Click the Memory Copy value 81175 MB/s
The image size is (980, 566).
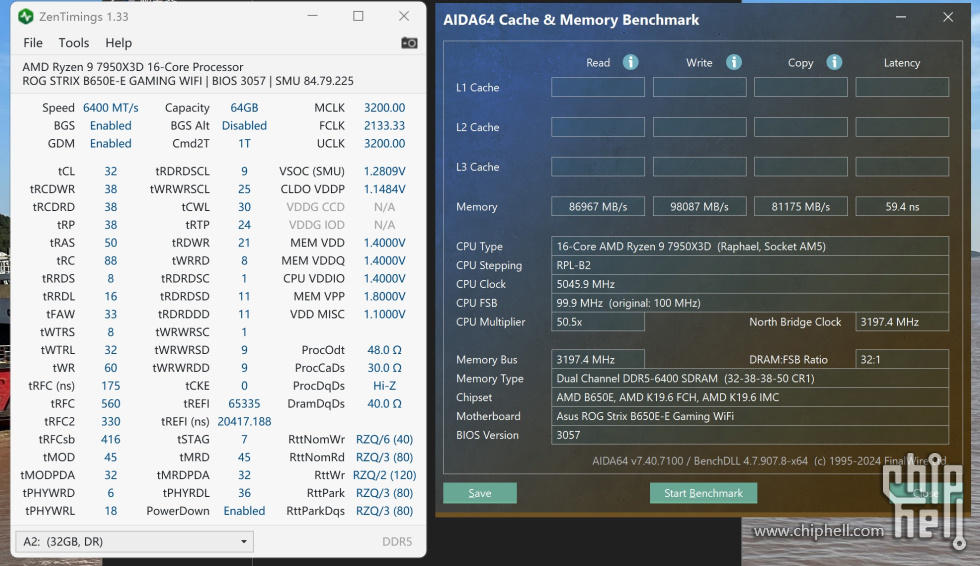[x=801, y=206]
